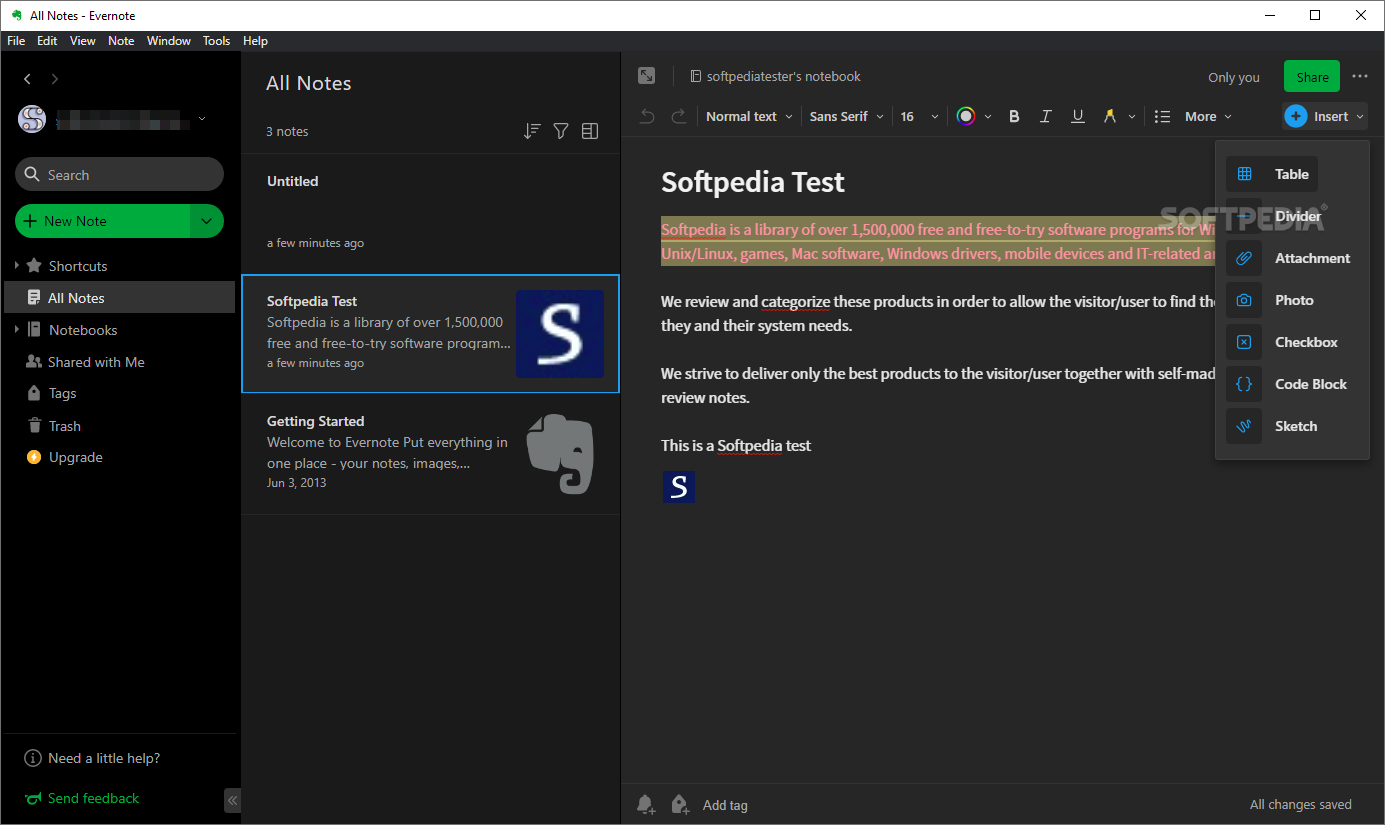Apply italic formatting
Image resolution: width=1385 pixels, height=825 pixels.
(1046, 116)
